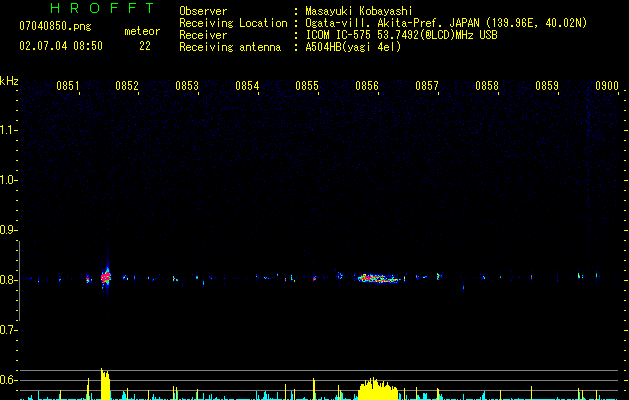This screenshot has height=400, width=629.
Task: Click the 0851 time marker
Action: pos(68,86)
